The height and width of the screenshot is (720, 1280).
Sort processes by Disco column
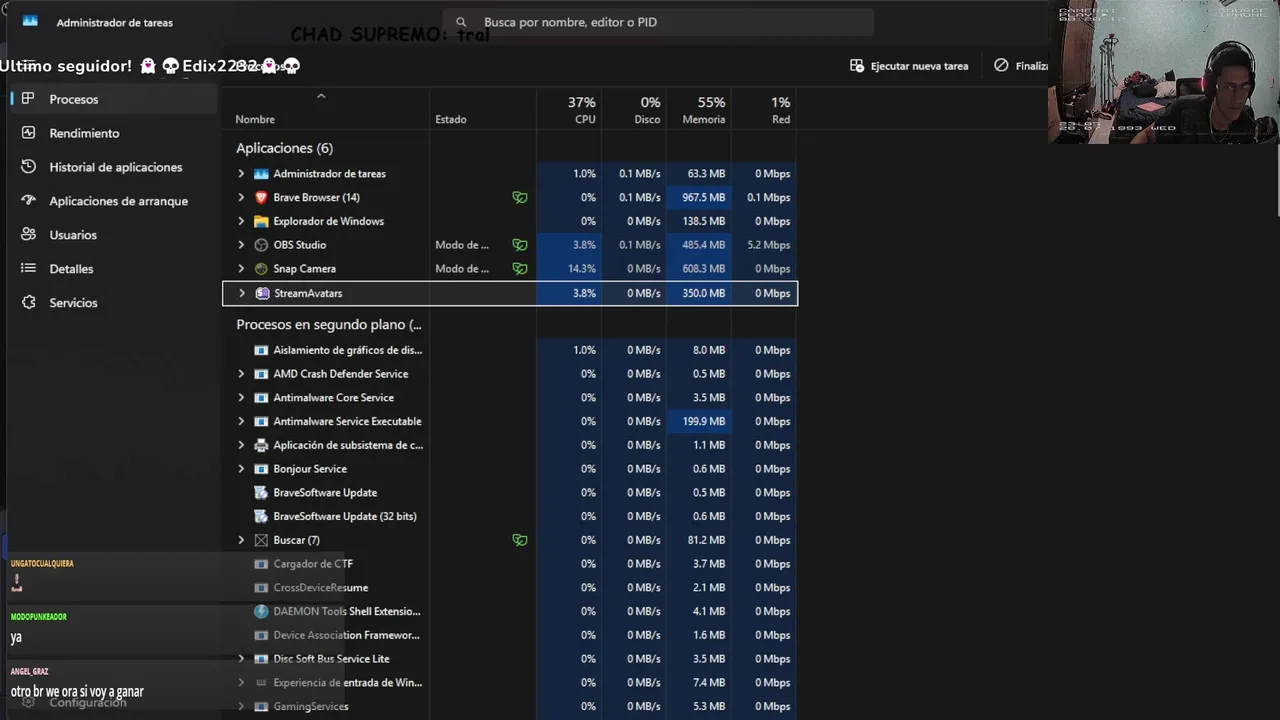pyautogui.click(x=634, y=109)
